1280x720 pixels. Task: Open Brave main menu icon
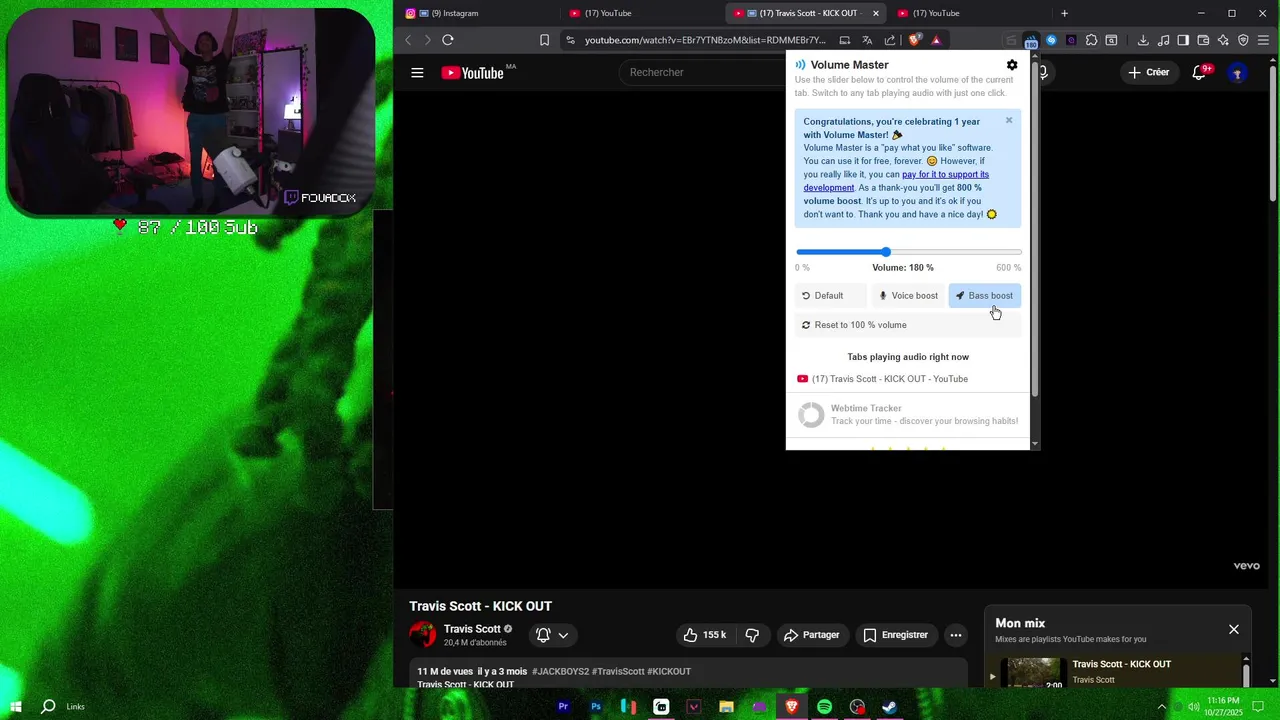[1264, 41]
